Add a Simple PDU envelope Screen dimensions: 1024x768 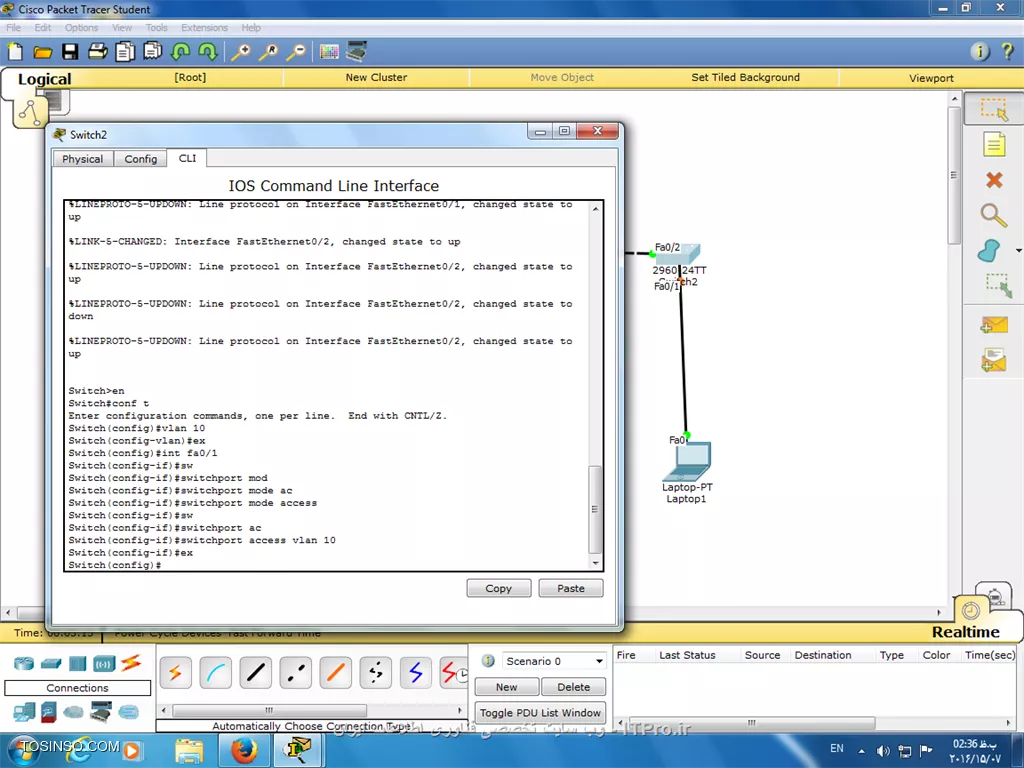[994, 325]
